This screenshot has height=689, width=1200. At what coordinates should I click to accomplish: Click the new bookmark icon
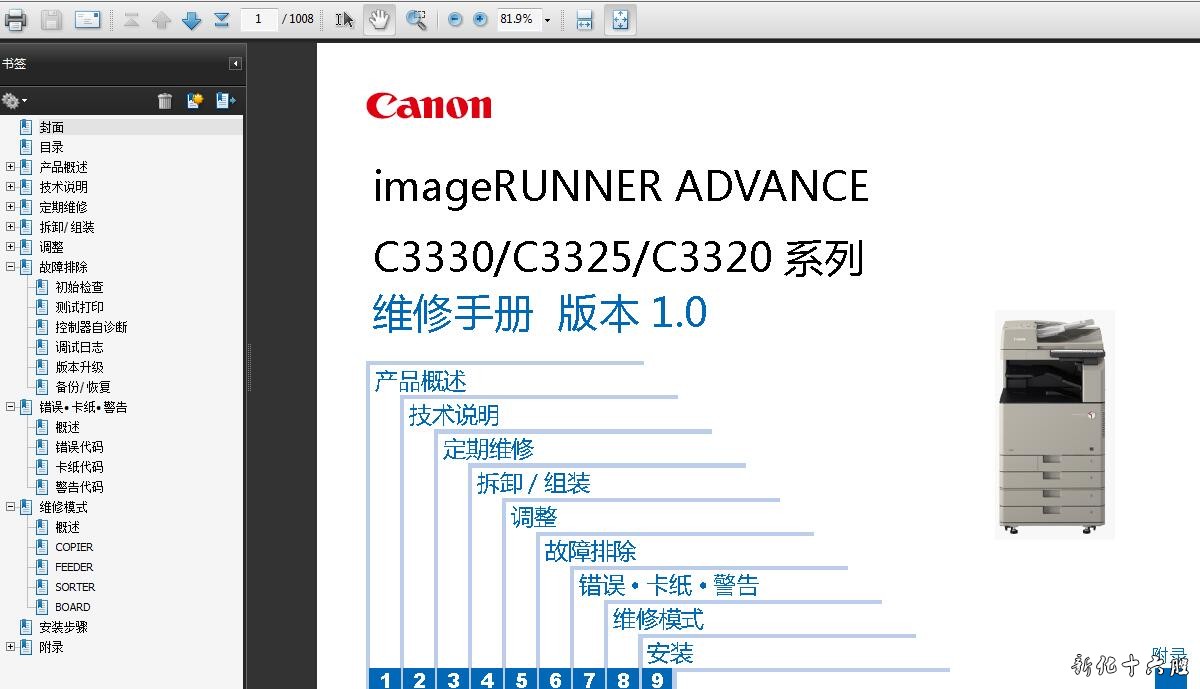(x=195, y=100)
